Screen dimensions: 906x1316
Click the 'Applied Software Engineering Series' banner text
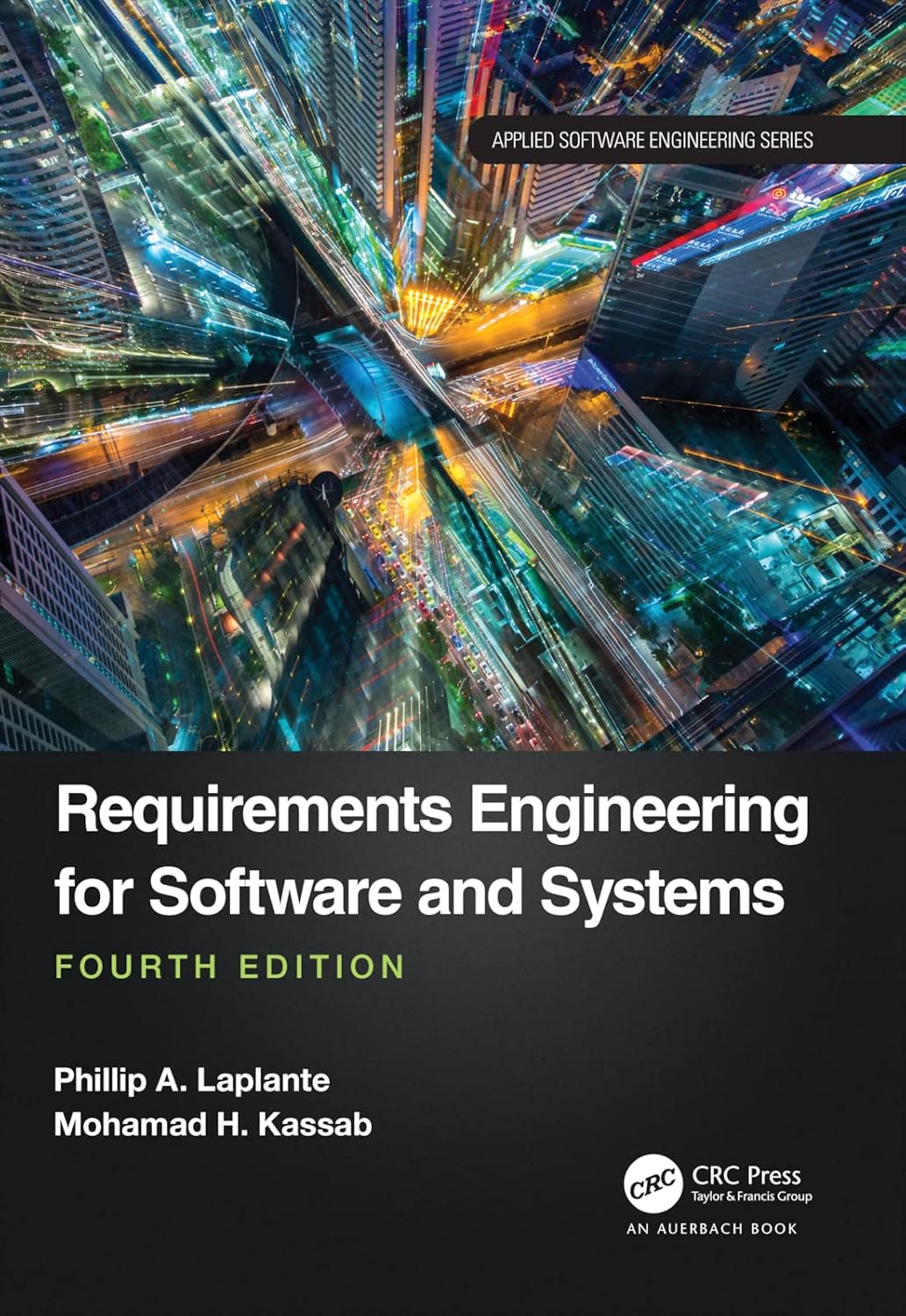[652, 139]
